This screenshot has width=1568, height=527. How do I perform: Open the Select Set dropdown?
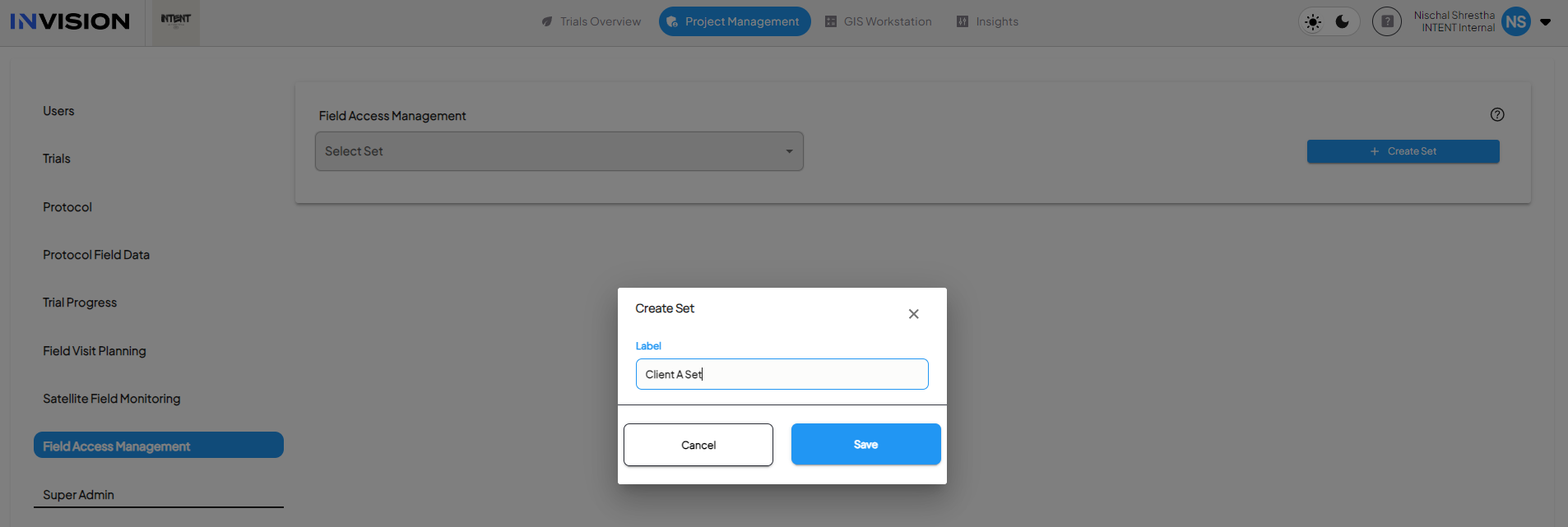tap(559, 151)
